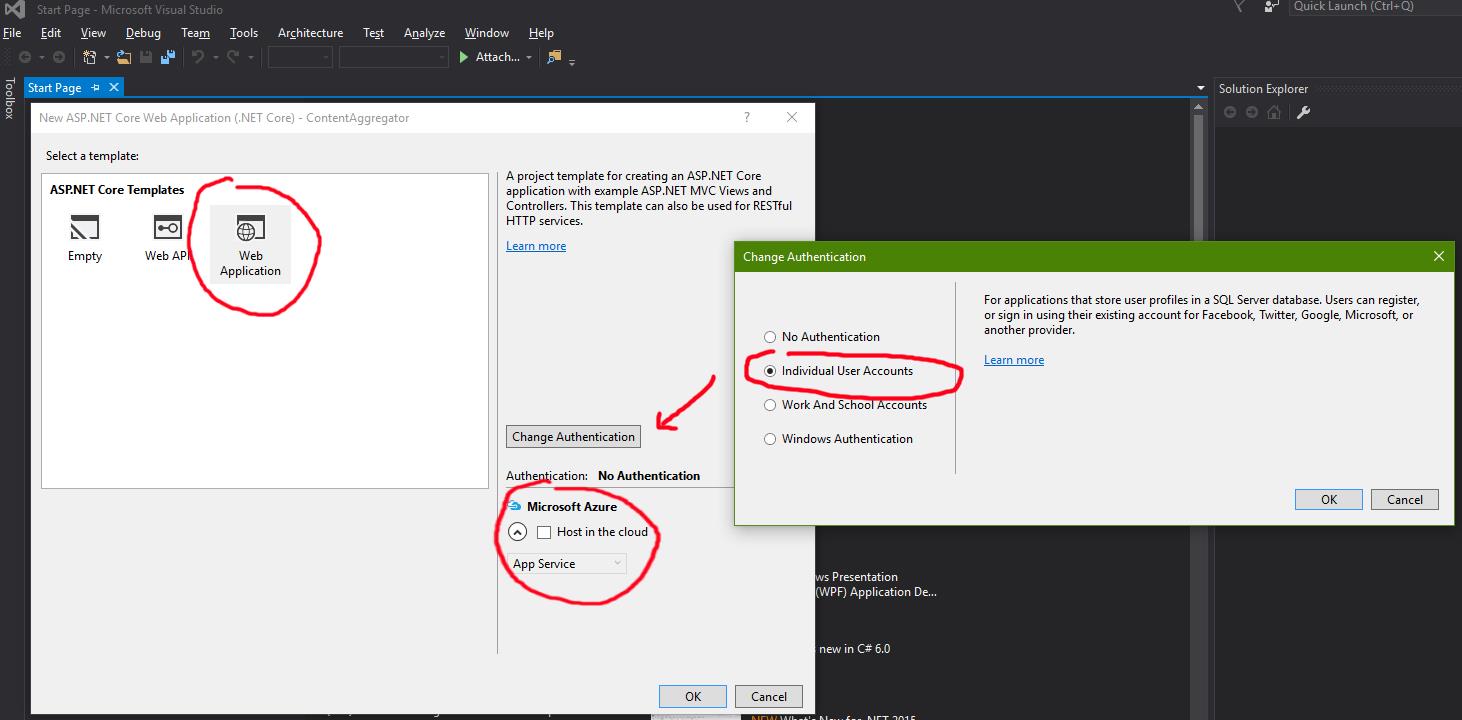
Task: Open Solution Explorer Properties wrench
Action: (x=1303, y=113)
